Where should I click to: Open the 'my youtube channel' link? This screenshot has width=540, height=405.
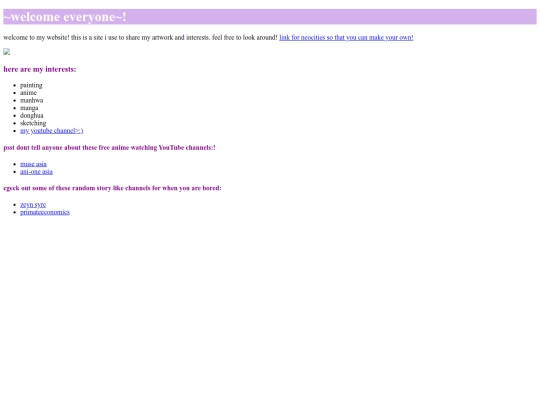click(x=51, y=131)
